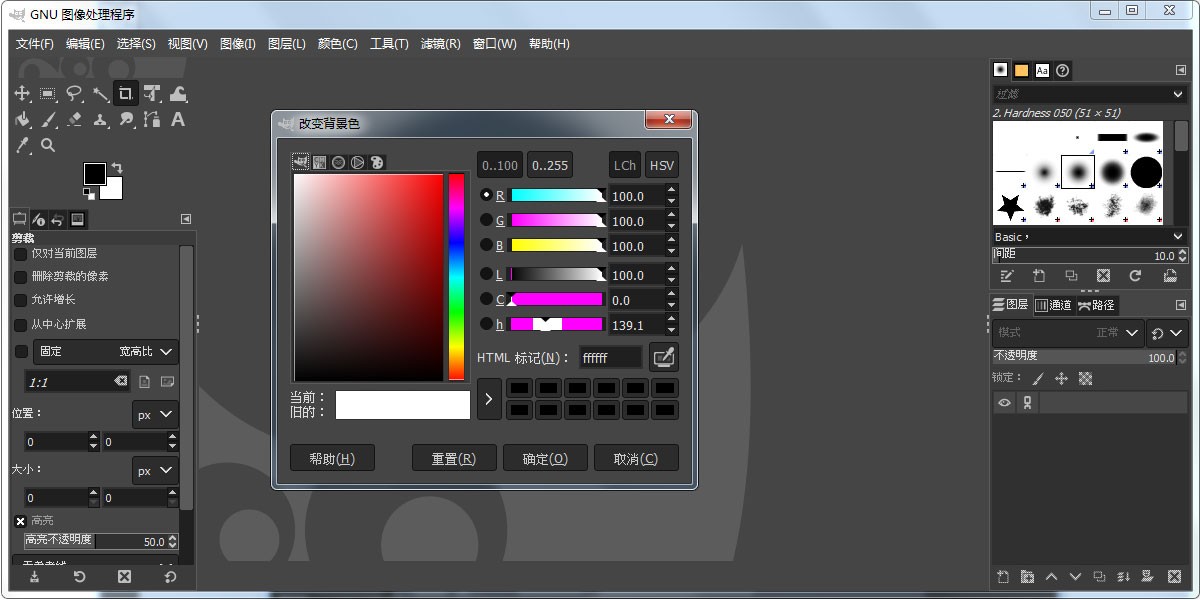Click the HTML 标记 hex input field

(610, 356)
